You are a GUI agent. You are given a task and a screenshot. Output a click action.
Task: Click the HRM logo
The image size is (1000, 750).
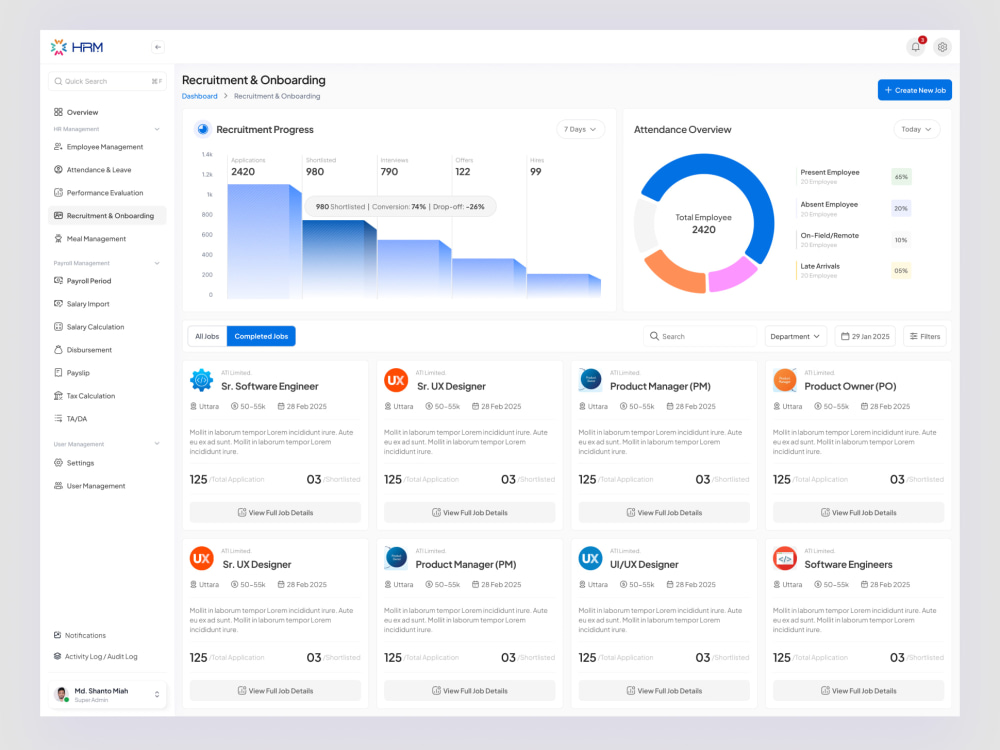pos(77,47)
